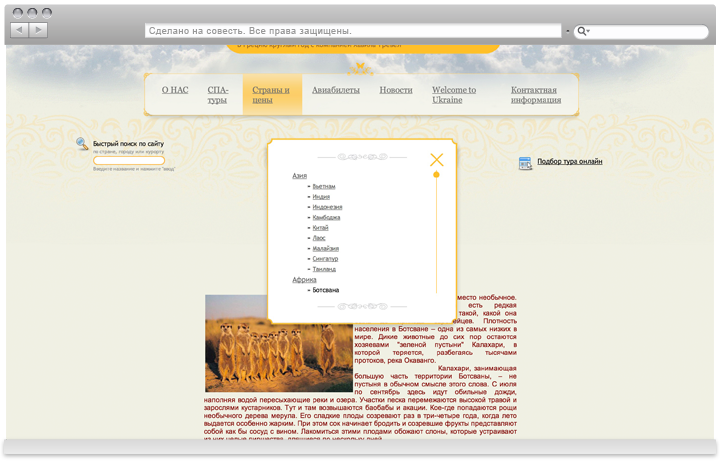
Task: Click the browser forward arrow button
Action: point(38,30)
